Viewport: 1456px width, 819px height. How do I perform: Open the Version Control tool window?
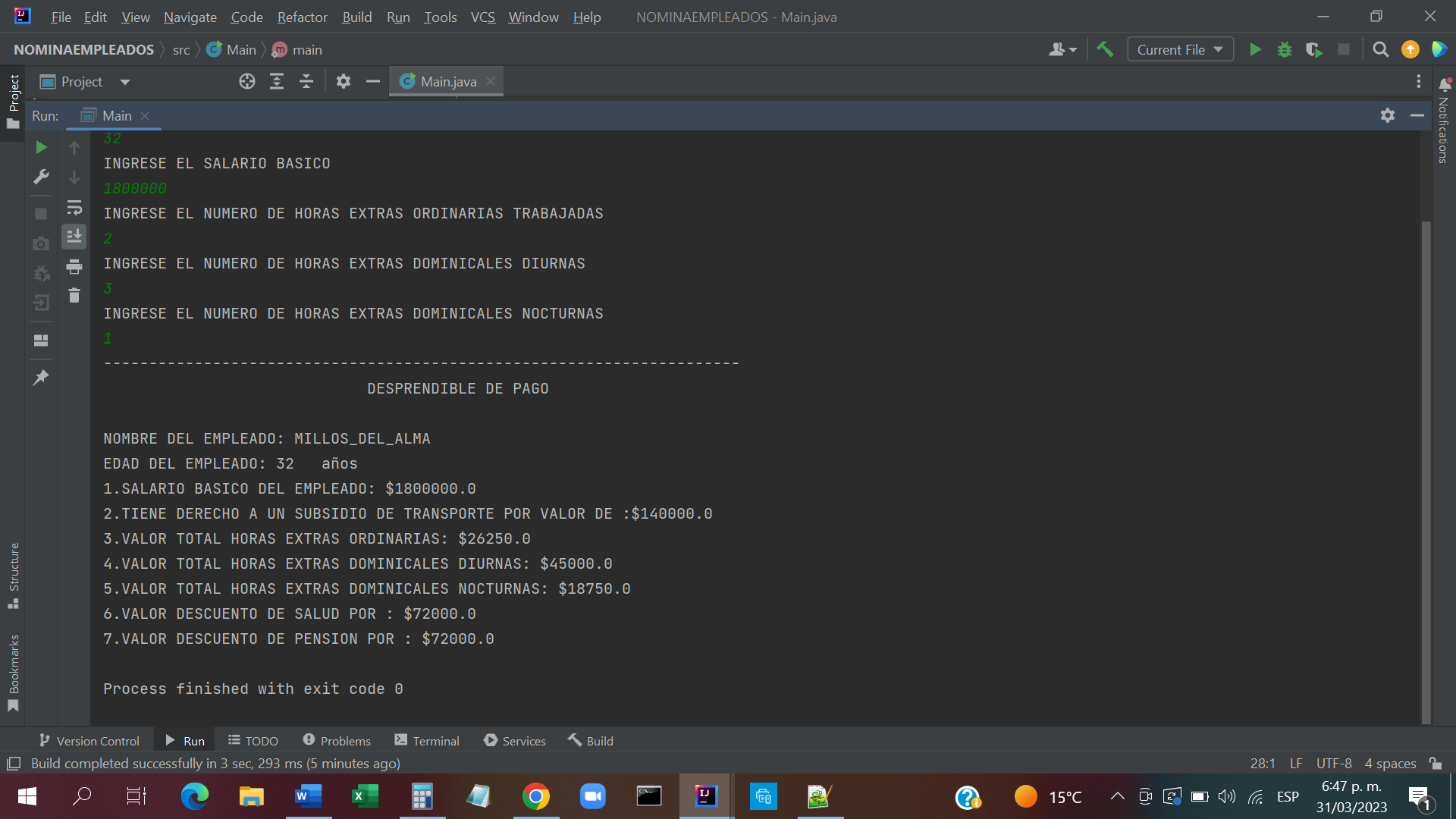[x=89, y=741]
